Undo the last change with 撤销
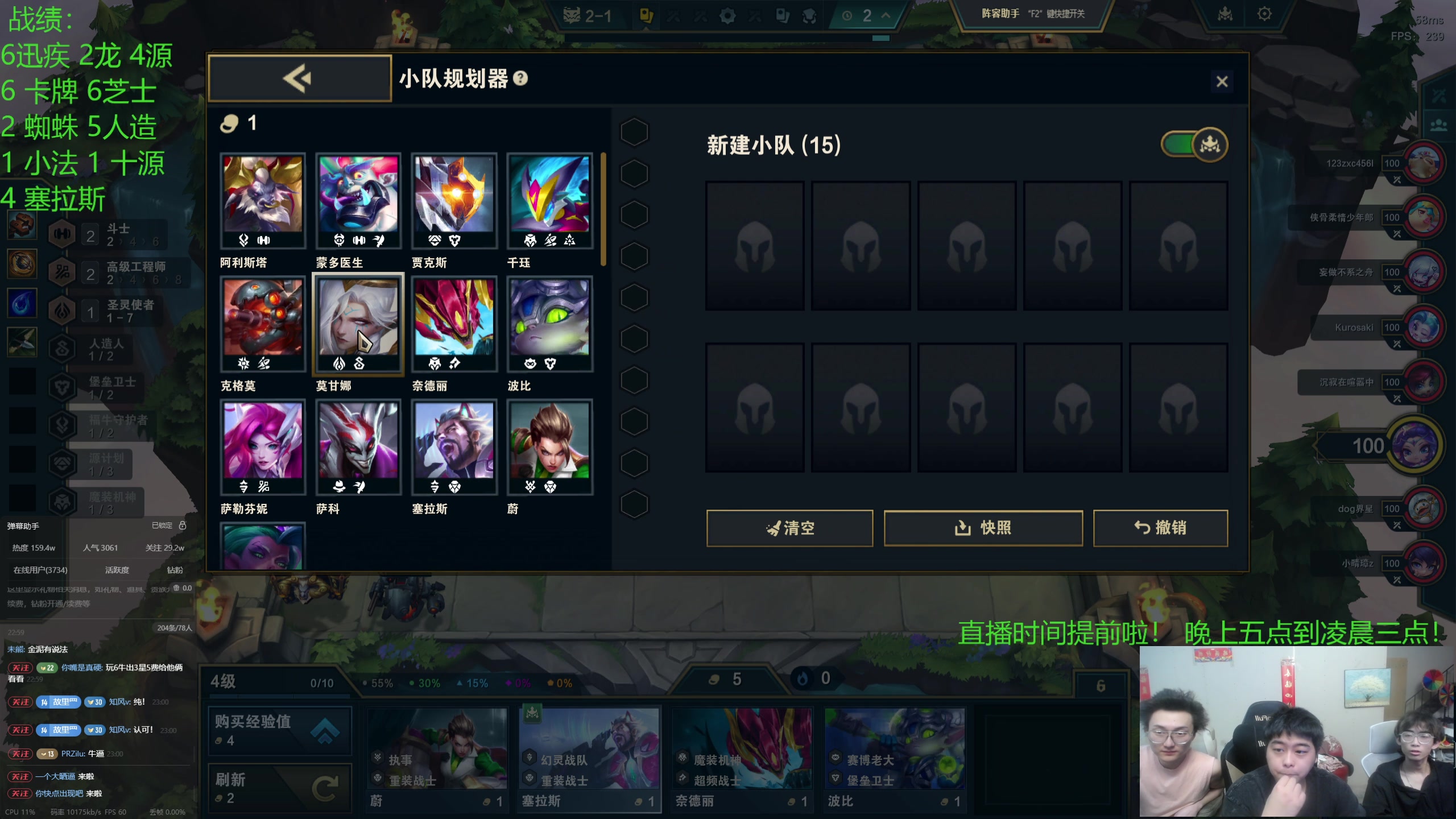Image resolution: width=1456 pixels, height=819 pixels. 1160,528
